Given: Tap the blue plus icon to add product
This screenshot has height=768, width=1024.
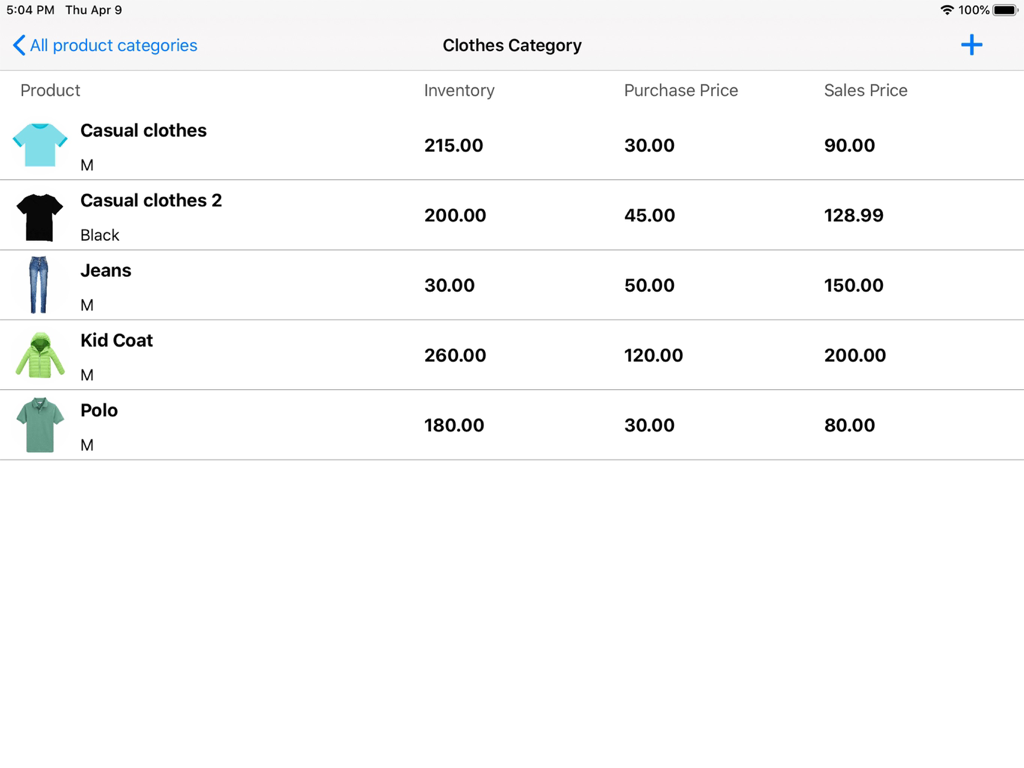Looking at the screenshot, I should 971,44.
